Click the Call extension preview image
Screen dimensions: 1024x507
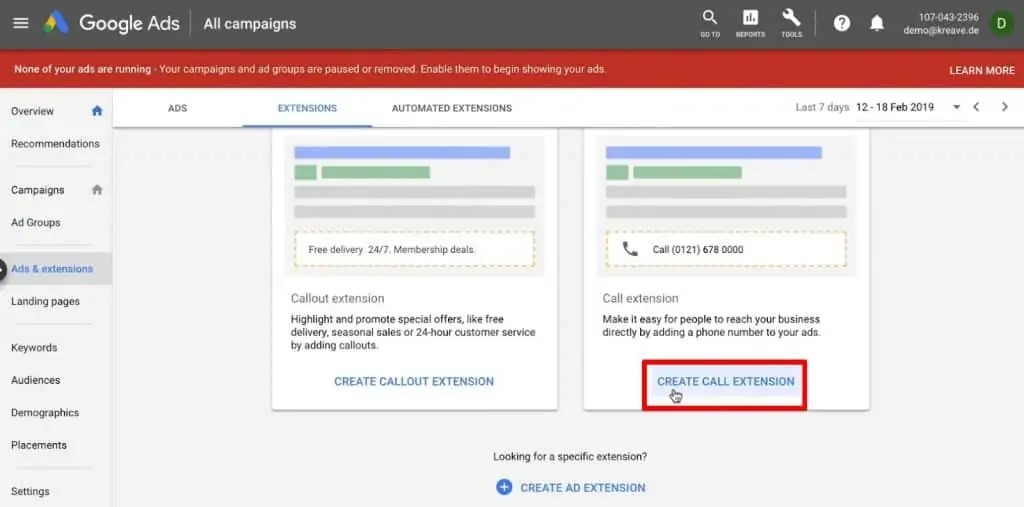[x=726, y=206]
